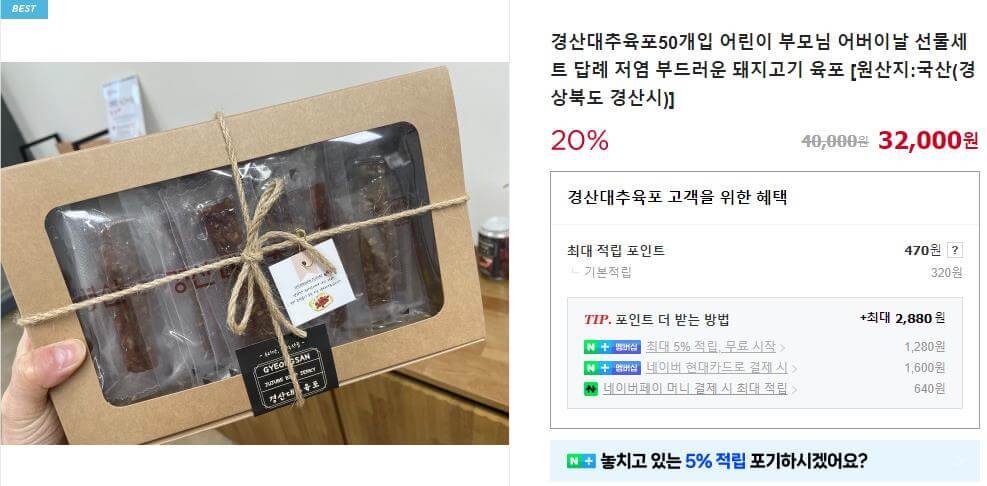Click the question mark help icon beside 470원
Screen dimensions: 987x486
955,251
